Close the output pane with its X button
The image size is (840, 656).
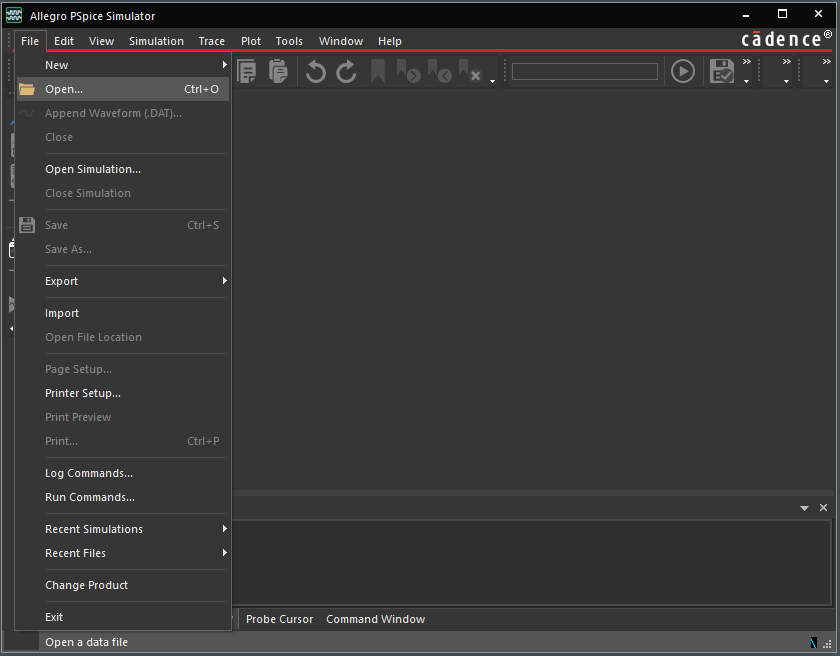tap(823, 507)
